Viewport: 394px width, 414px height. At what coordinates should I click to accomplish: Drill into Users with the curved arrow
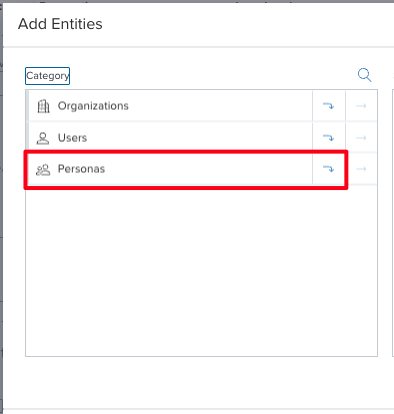(x=329, y=138)
